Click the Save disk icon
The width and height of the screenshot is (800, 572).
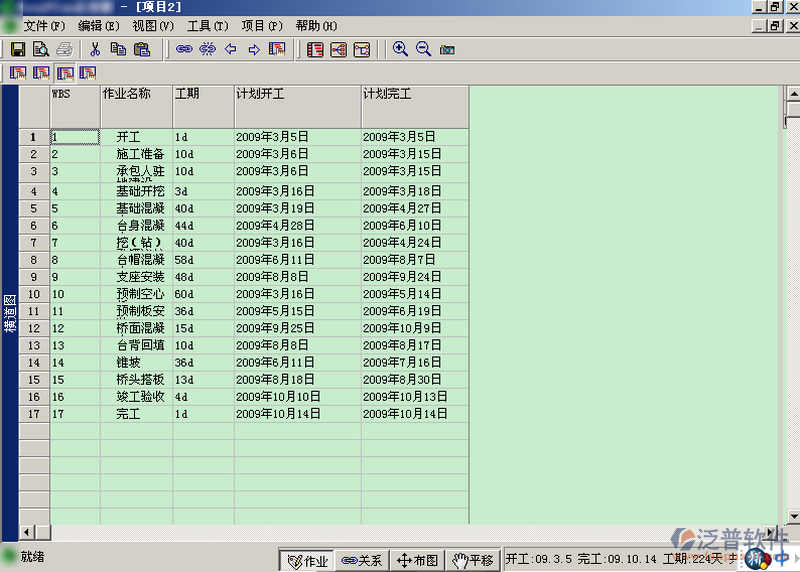(17, 49)
